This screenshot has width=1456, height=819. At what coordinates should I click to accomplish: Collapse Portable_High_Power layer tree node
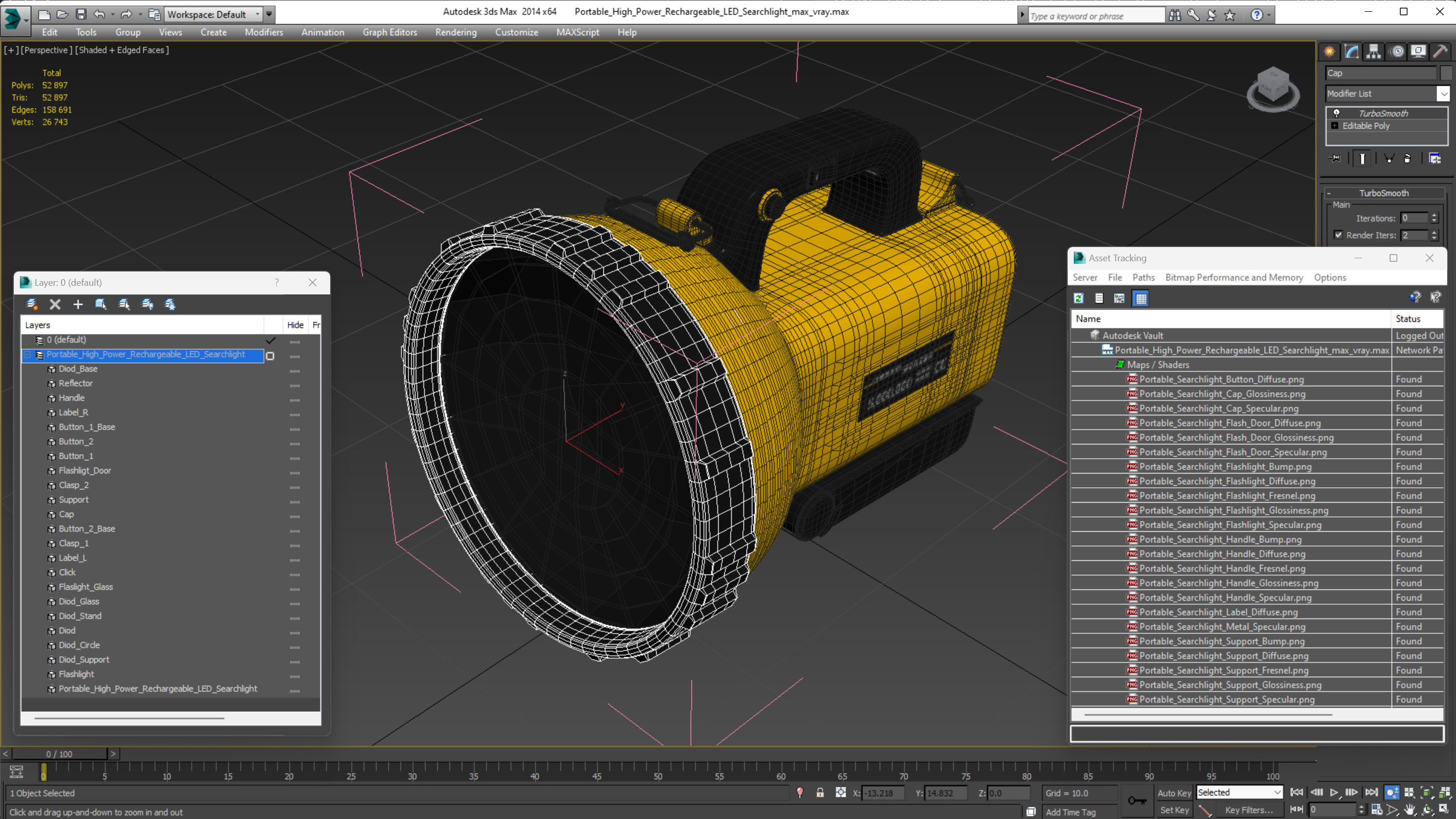tap(27, 355)
